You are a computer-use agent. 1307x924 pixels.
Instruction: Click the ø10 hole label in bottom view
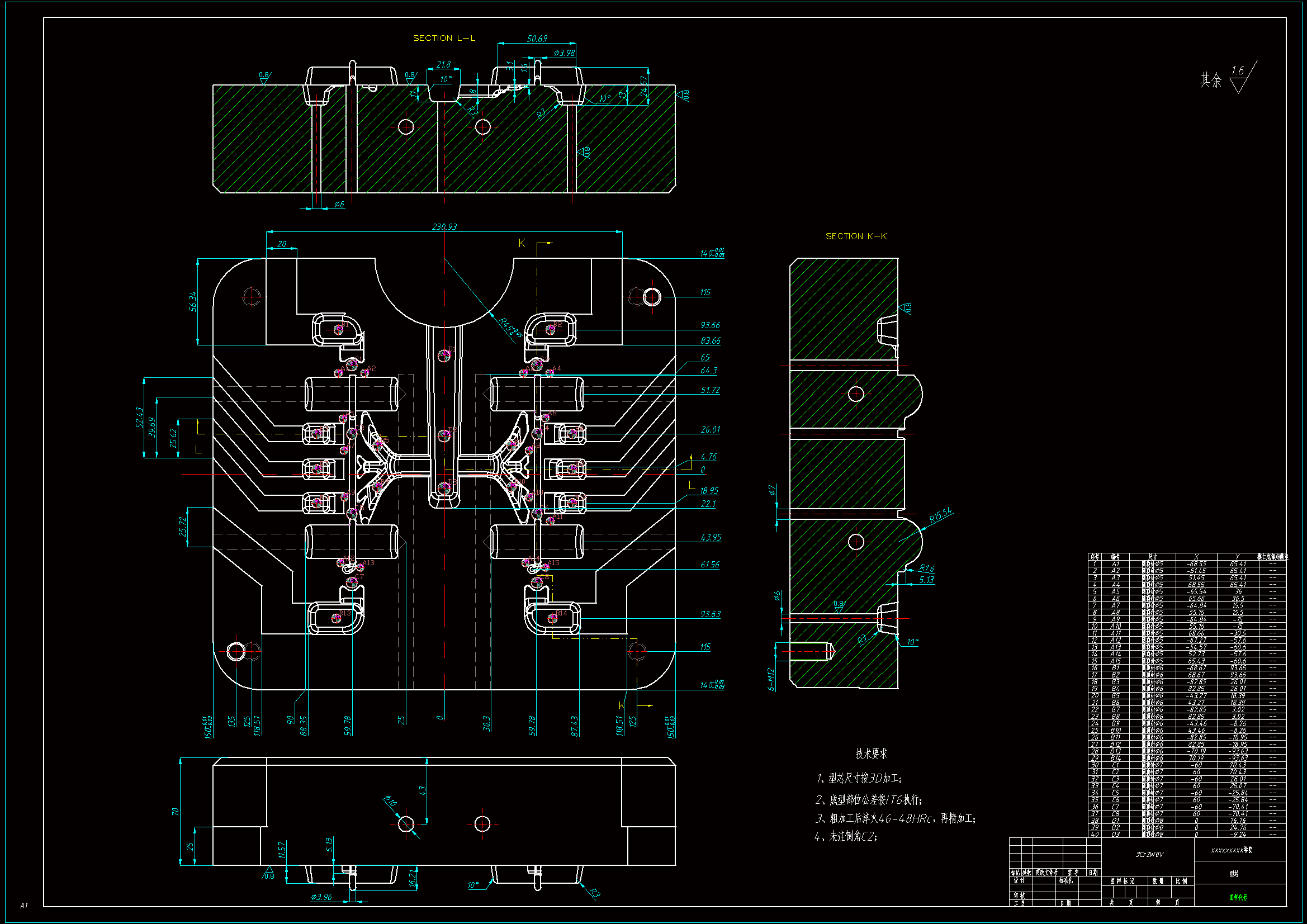390,801
